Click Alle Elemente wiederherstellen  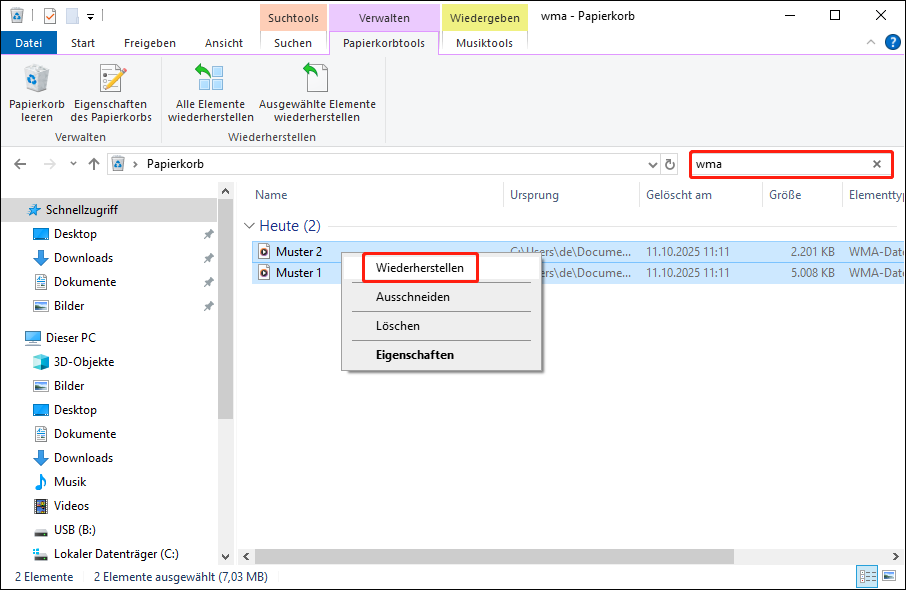coord(210,94)
